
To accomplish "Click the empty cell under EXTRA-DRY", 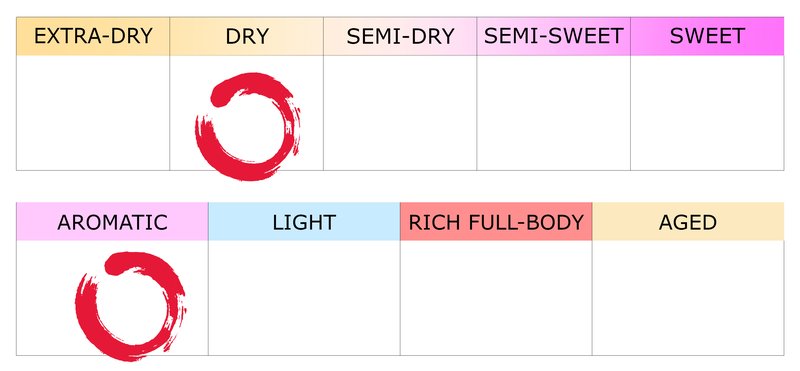I will click(93, 113).
